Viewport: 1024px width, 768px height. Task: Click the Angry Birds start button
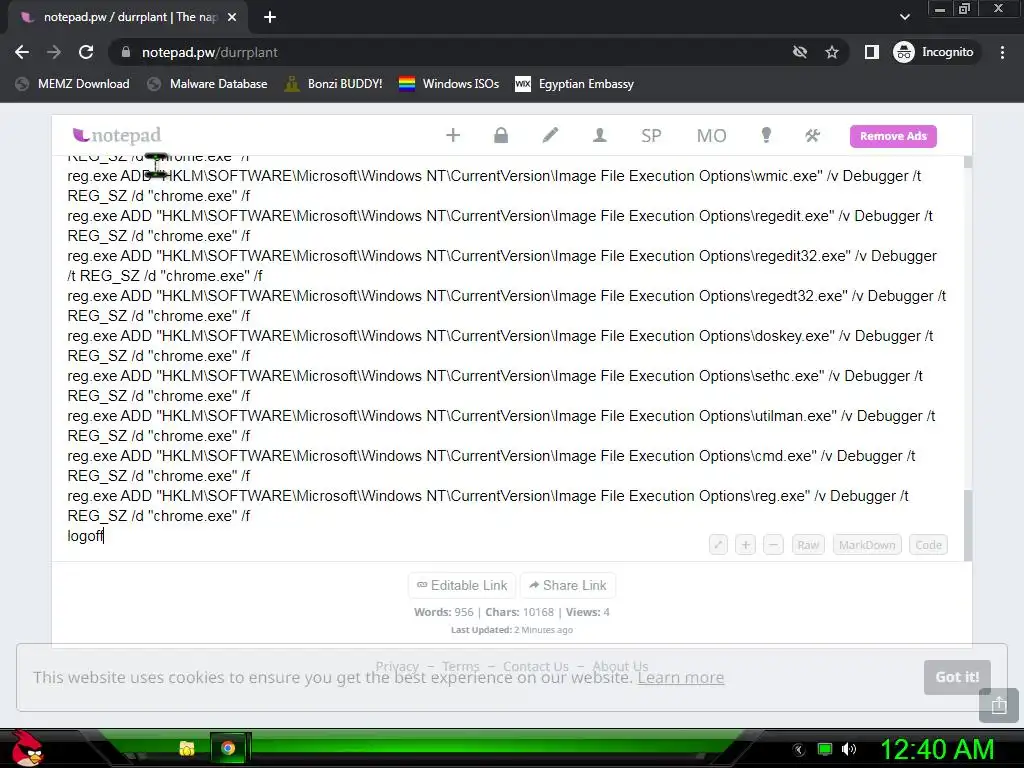[25, 748]
